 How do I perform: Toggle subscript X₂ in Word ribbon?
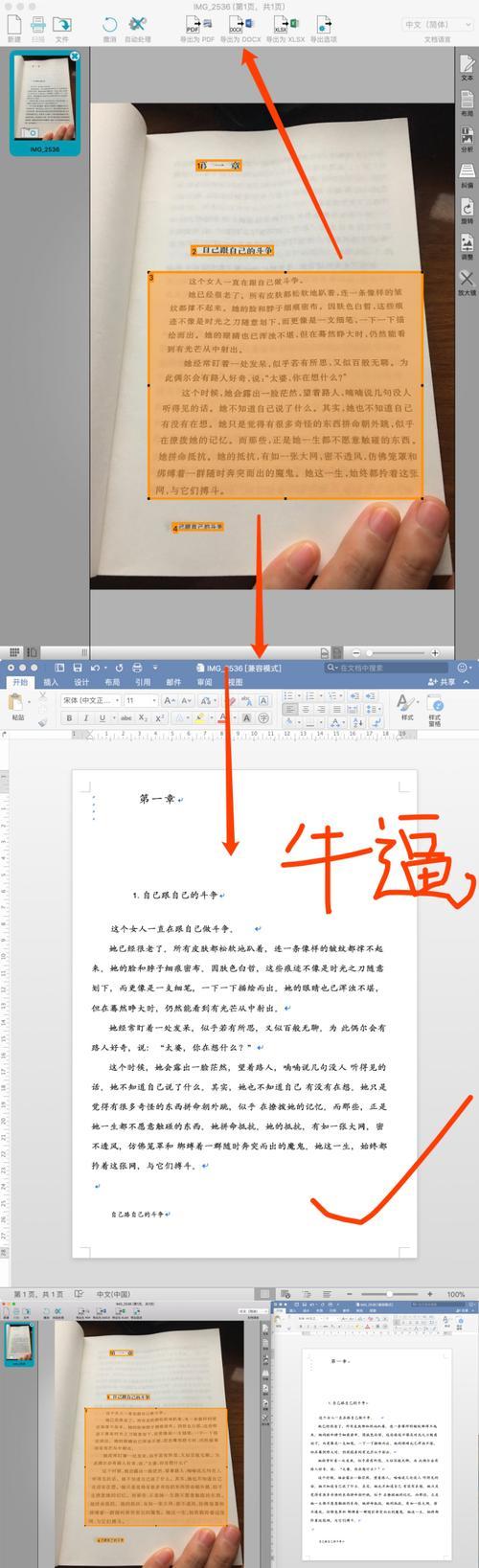pyautogui.click(x=143, y=717)
